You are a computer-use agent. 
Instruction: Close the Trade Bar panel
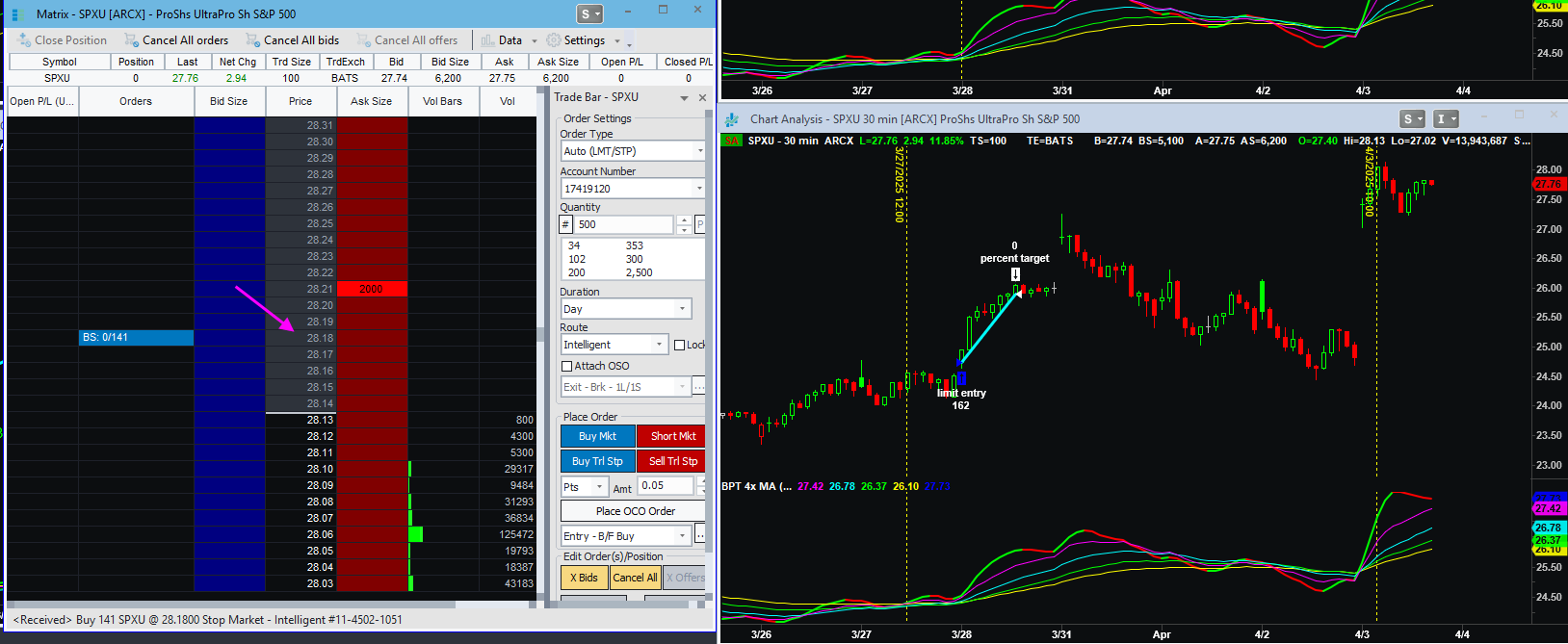702,97
